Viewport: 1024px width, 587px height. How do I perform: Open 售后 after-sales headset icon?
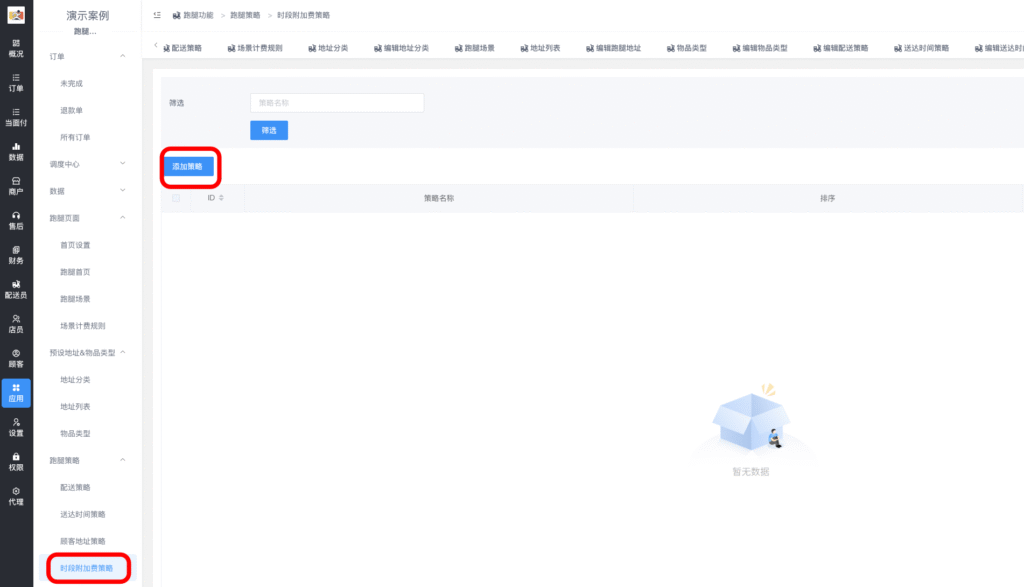[x=16, y=220]
